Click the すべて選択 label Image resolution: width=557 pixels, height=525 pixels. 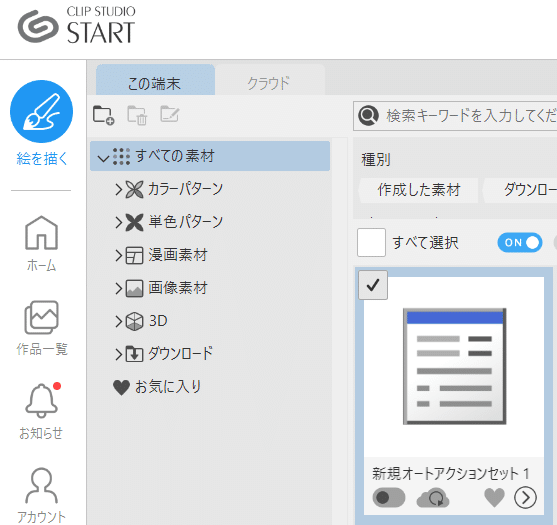425,243
